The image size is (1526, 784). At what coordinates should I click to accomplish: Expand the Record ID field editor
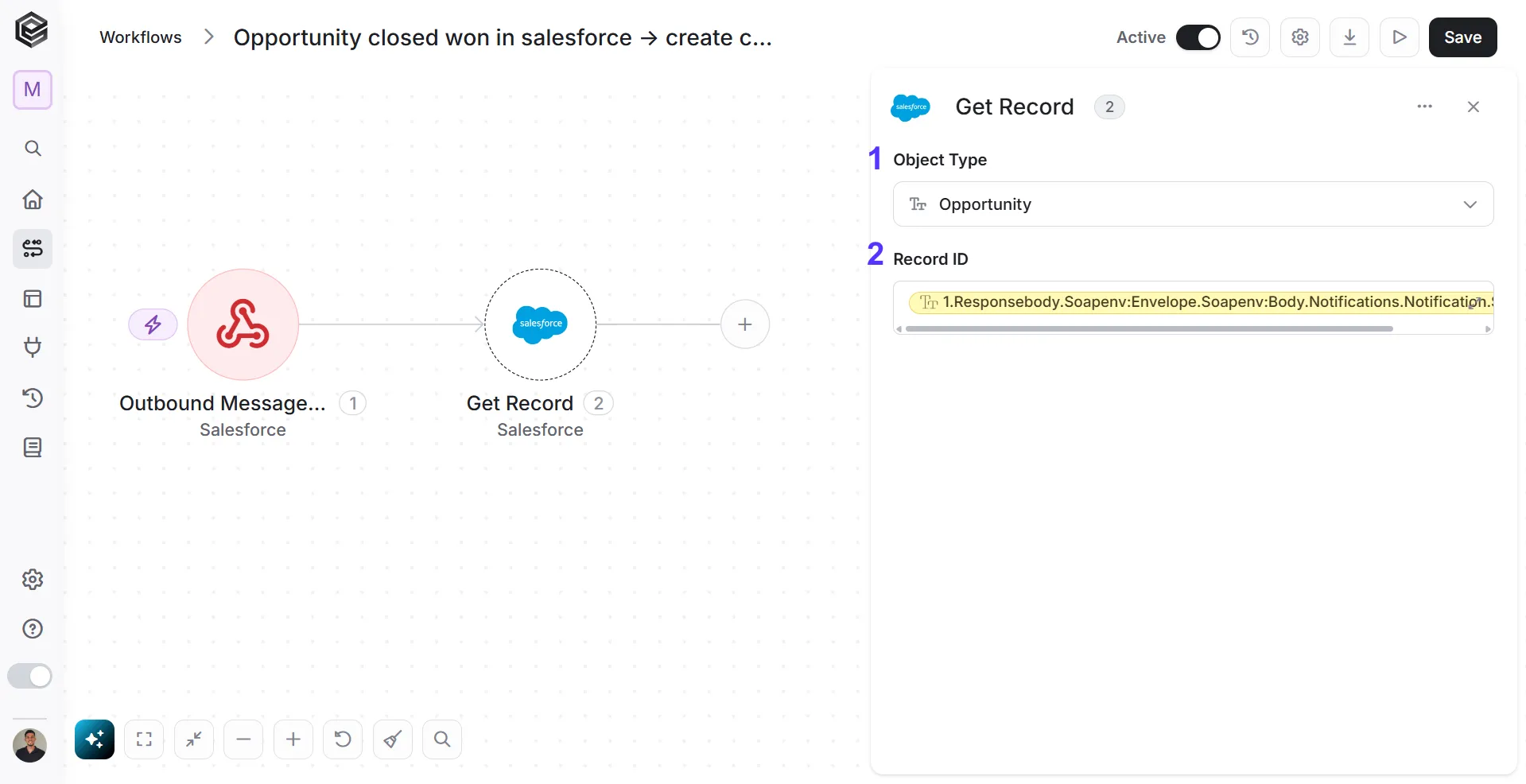(x=1476, y=304)
